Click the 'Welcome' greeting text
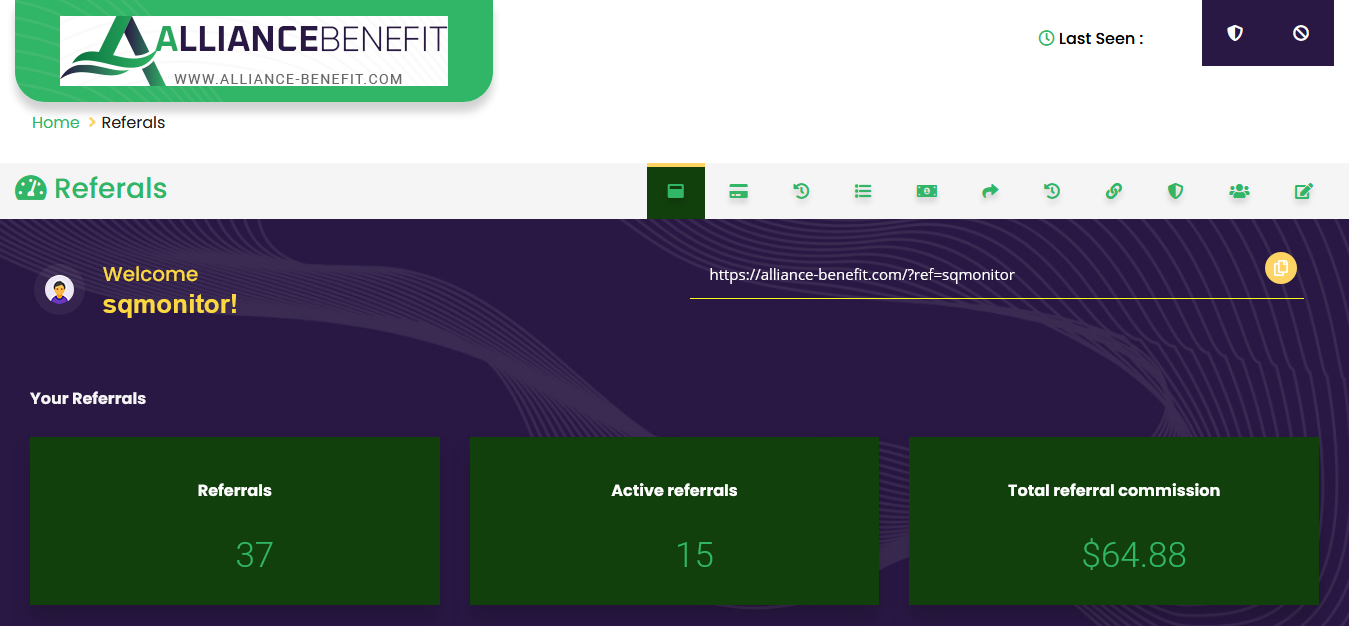The width and height of the screenshot is (1349, 626). click(x=150, y=274)
